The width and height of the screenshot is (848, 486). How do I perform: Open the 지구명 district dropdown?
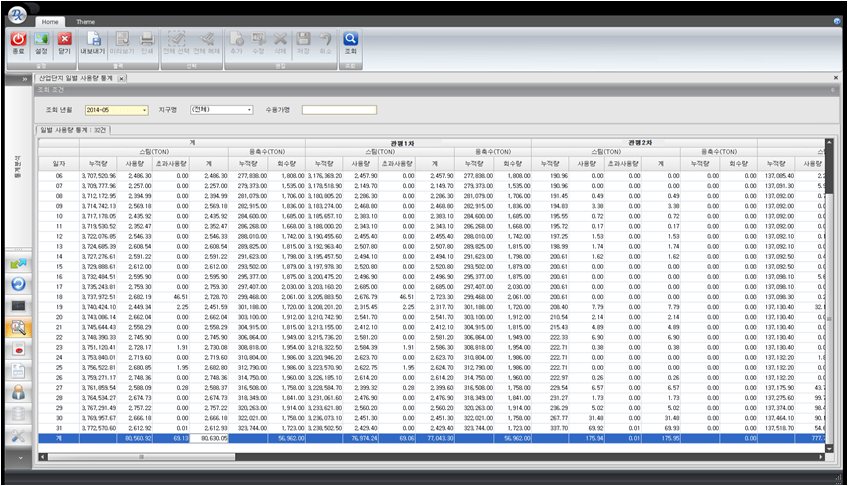pos(228,110)
